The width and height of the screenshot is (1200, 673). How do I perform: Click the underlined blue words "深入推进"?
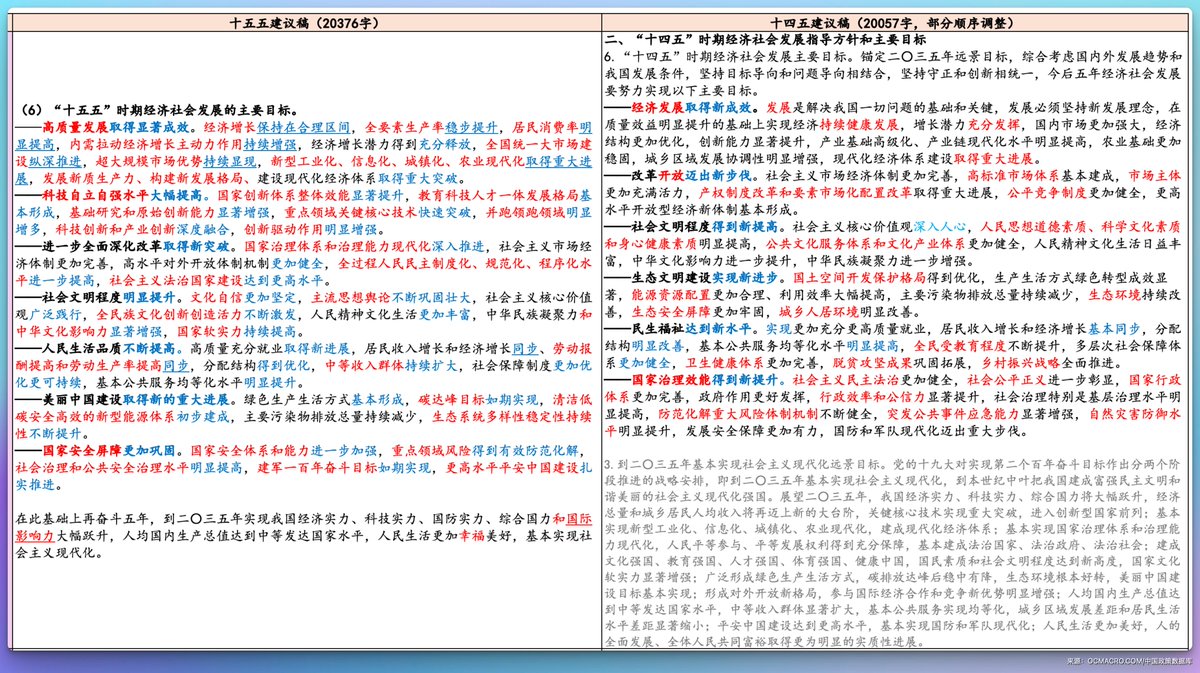(457, 246)
